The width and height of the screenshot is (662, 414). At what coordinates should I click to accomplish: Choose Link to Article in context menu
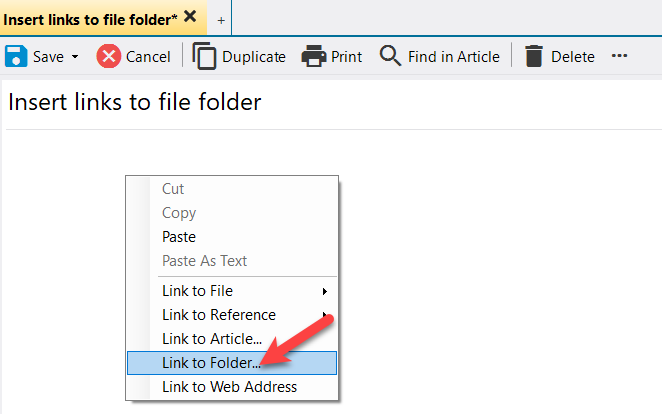(x=212, y=339)
